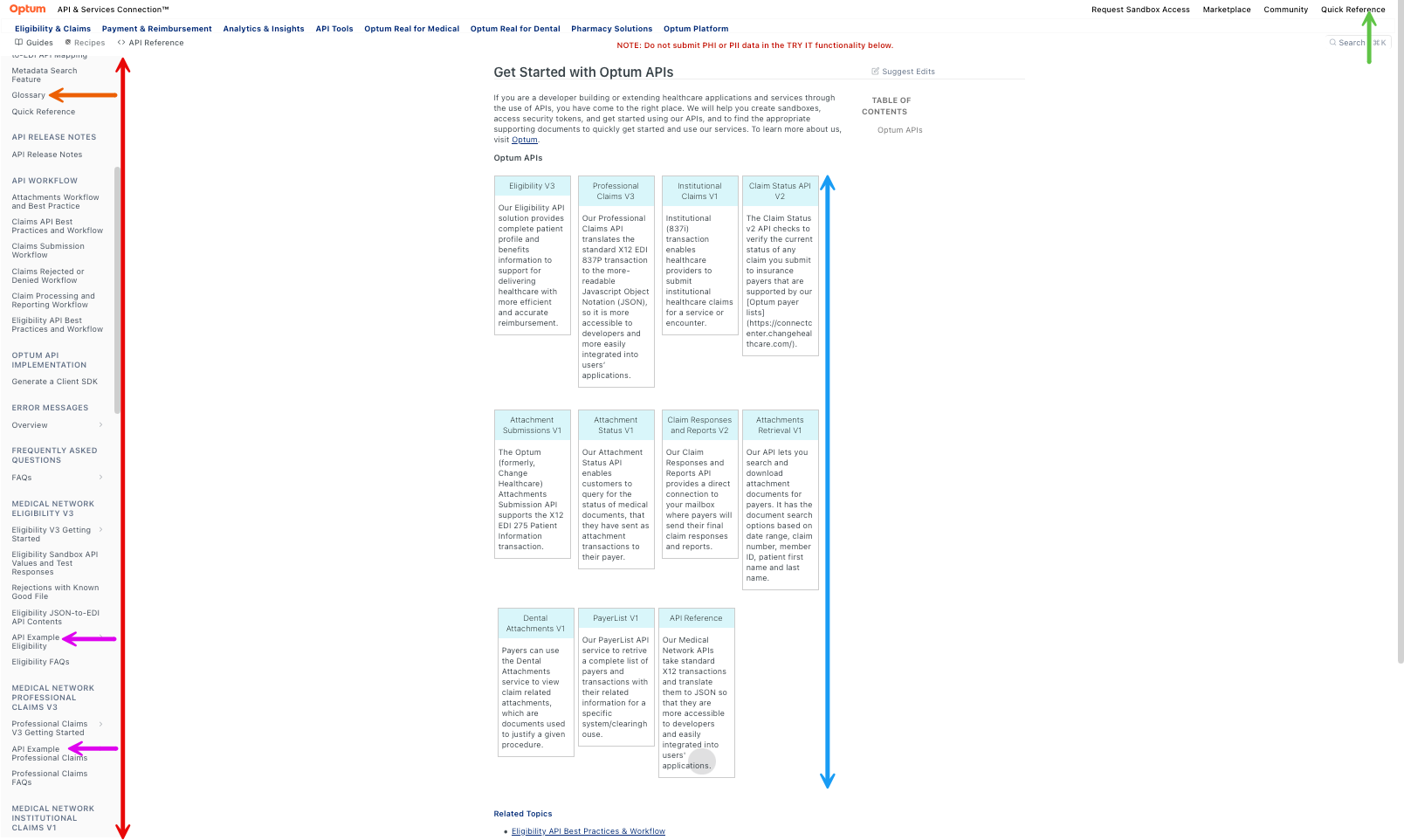The height and width of the screenshot is (840, 1404).
Task: Go to Marketplace
Action: [x=1227, y=10]
